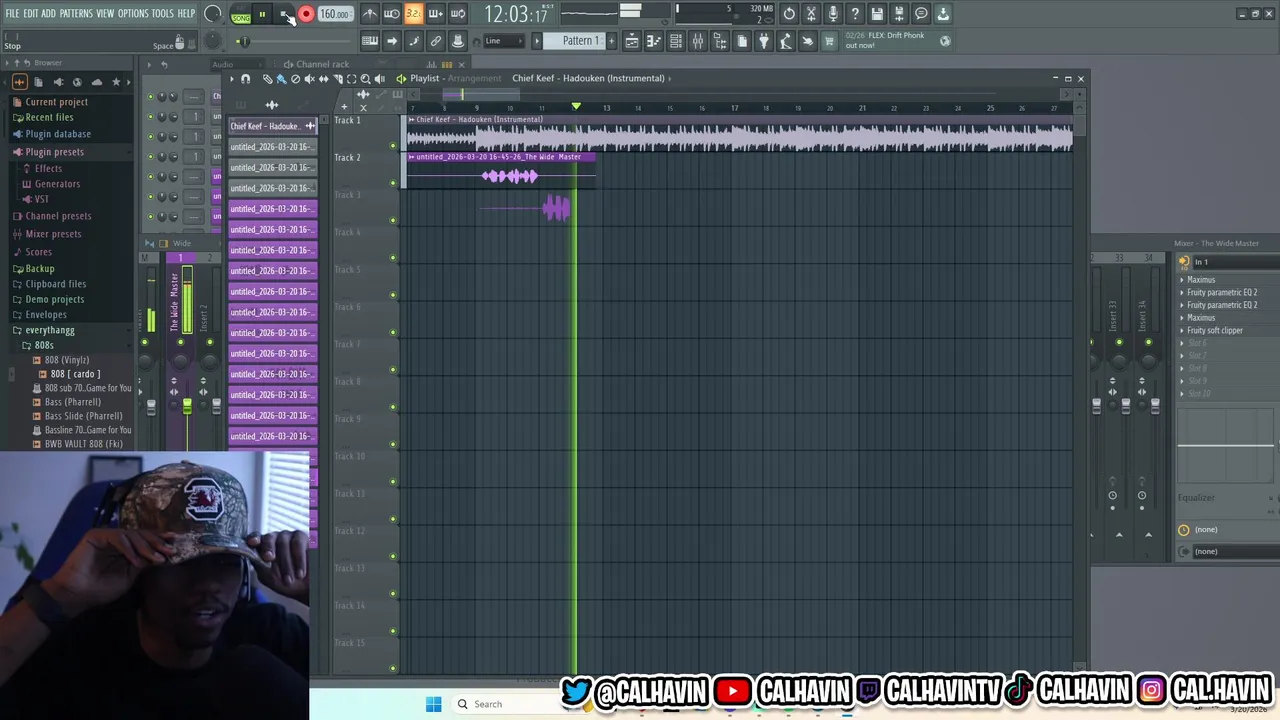
Task: Open the Mixer toolbar icon
Action: pyautogui.click(x=698, y=41)
